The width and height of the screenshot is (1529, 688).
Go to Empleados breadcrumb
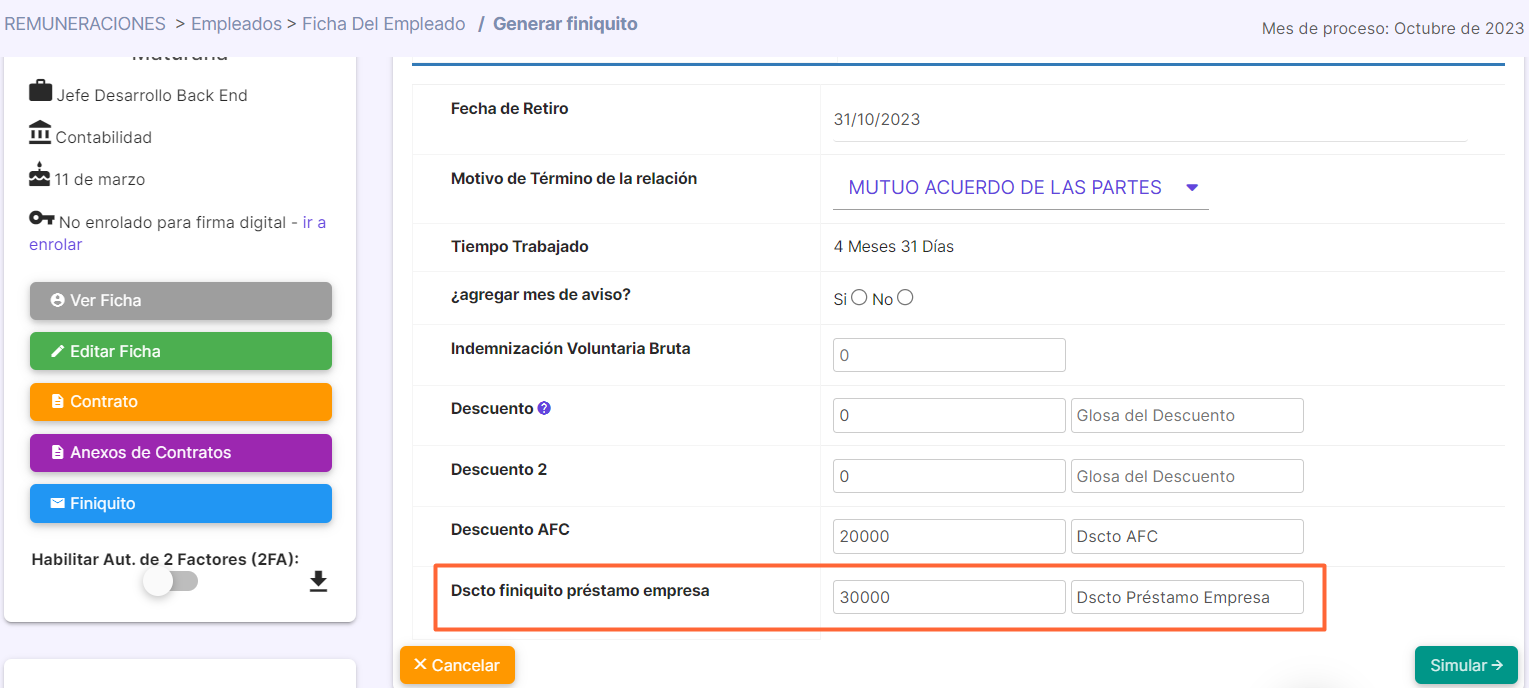click(236, 24)
